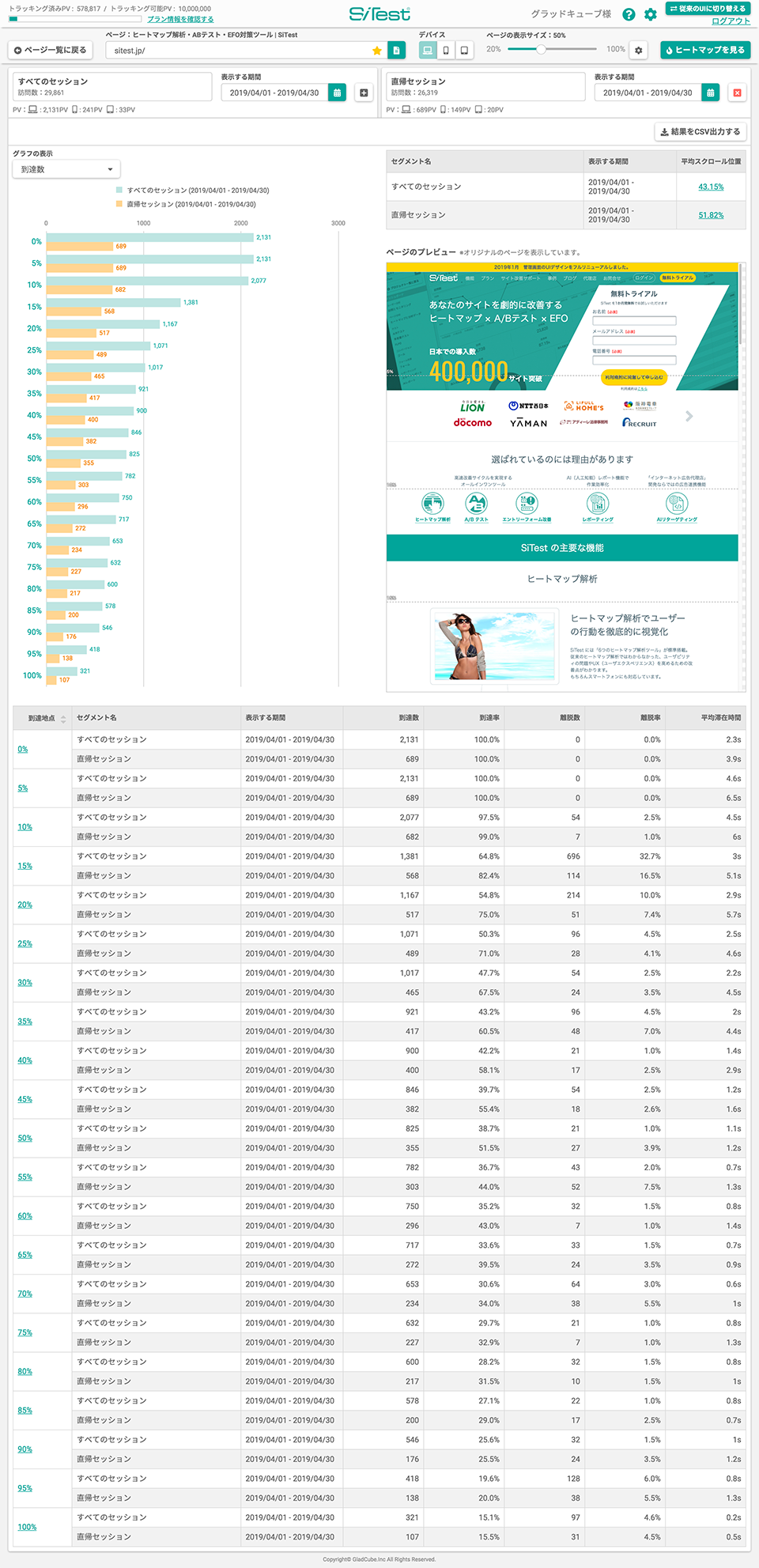
Task: Click 無料トライアル button in page preview
Action: [678, 278]
